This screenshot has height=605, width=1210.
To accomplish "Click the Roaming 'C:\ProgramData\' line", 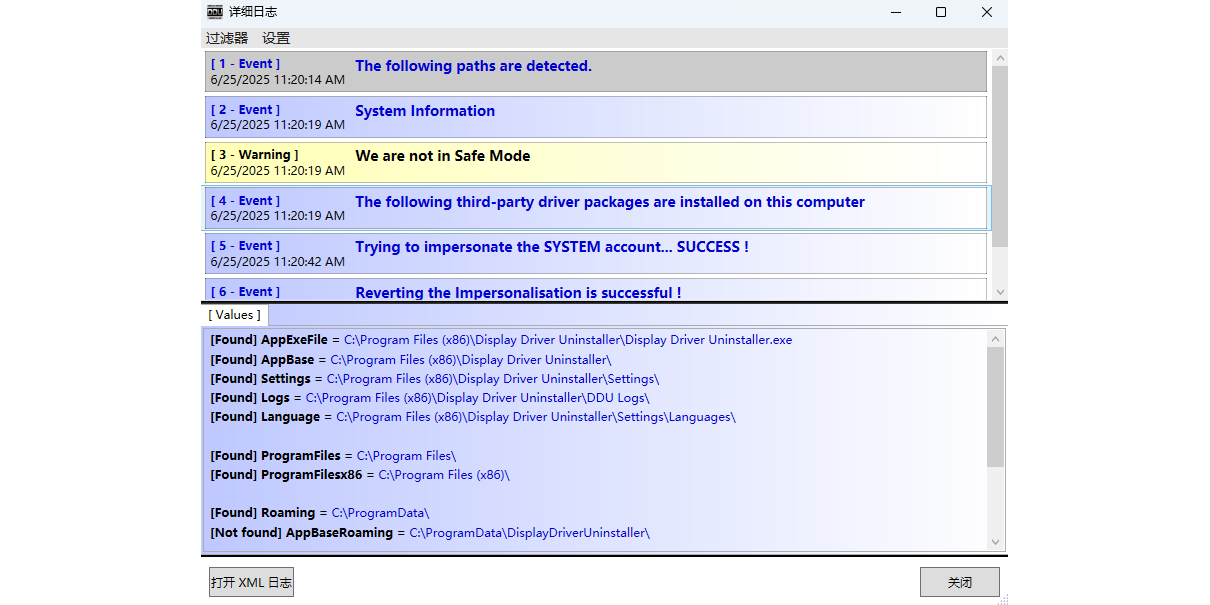I will [x=320, y=513].
